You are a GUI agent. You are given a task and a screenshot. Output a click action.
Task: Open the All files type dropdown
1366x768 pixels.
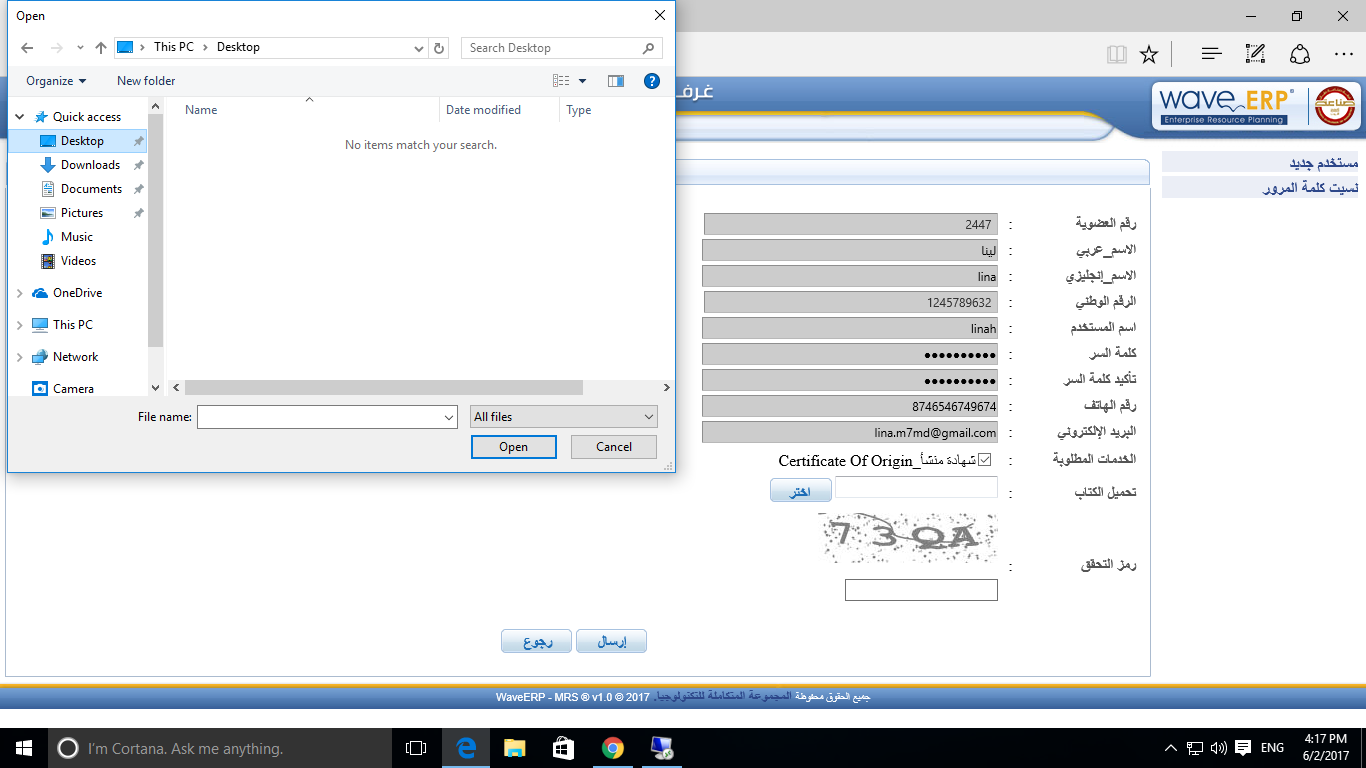[x=564, y=417]
